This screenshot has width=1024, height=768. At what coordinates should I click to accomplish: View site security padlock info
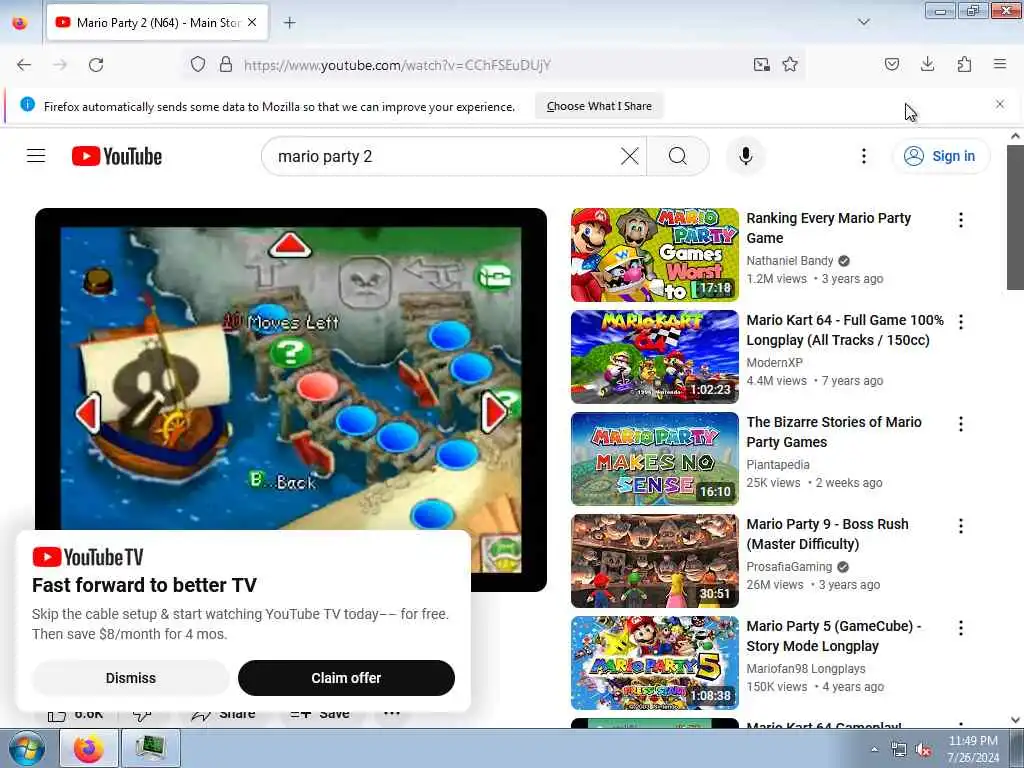[x=226, y=65]
